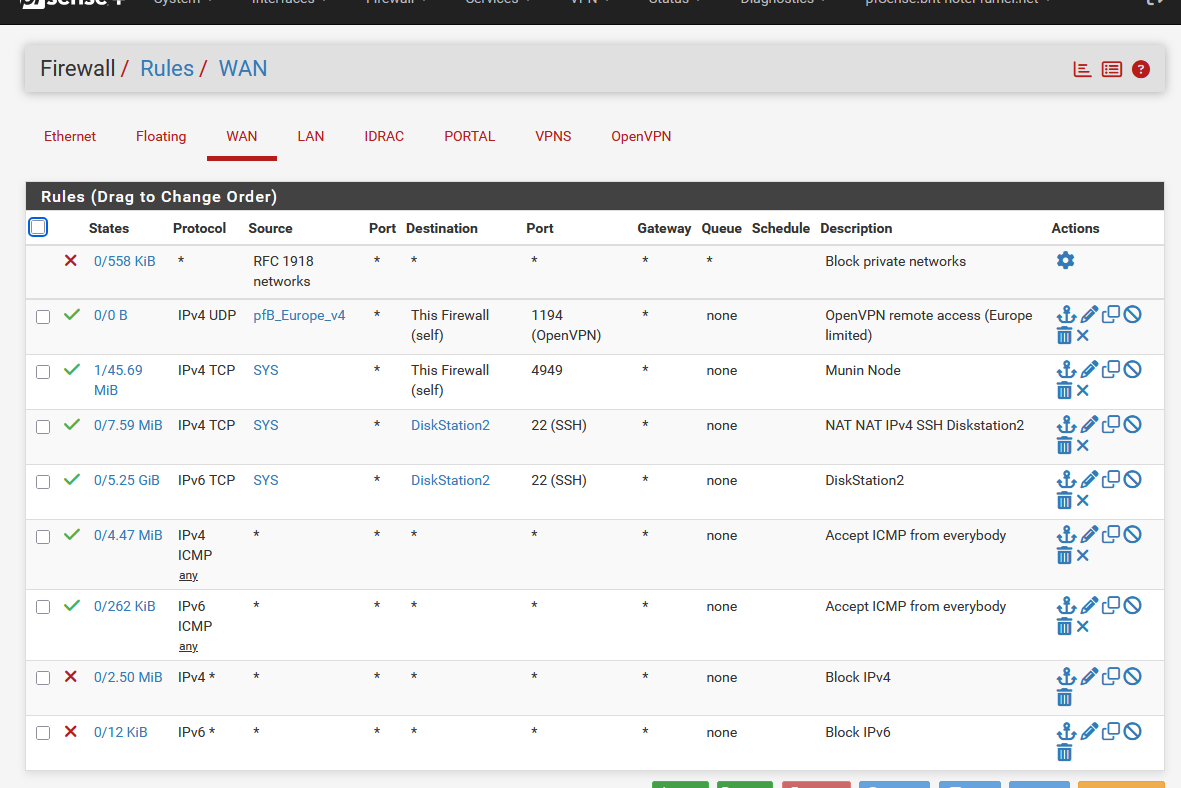Open the Floating rules tab
The width and height of the screenshot is (1181, 788).
(x=161, y=136)
